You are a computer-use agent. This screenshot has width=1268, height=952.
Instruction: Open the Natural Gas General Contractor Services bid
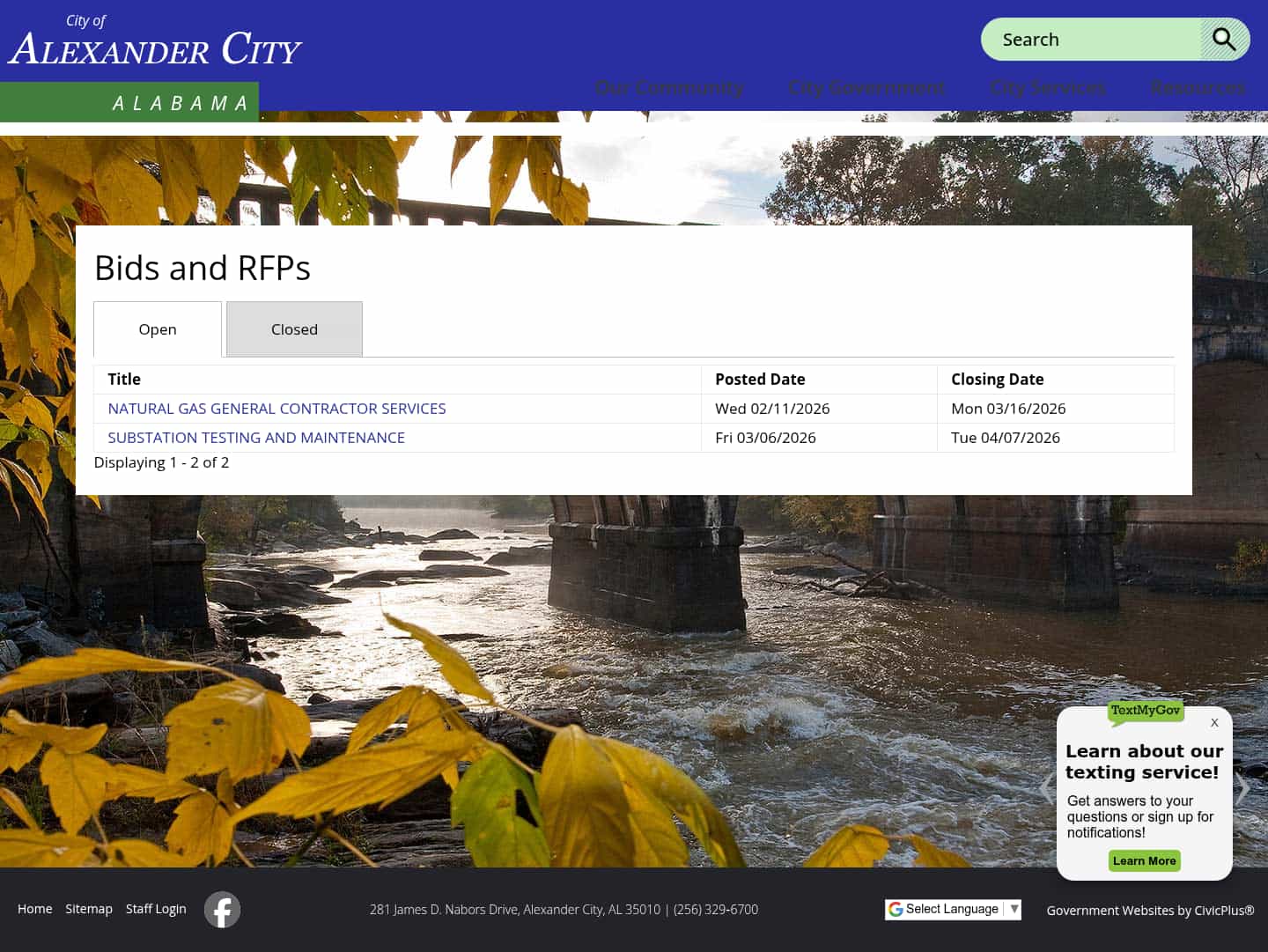pos(276,408)
